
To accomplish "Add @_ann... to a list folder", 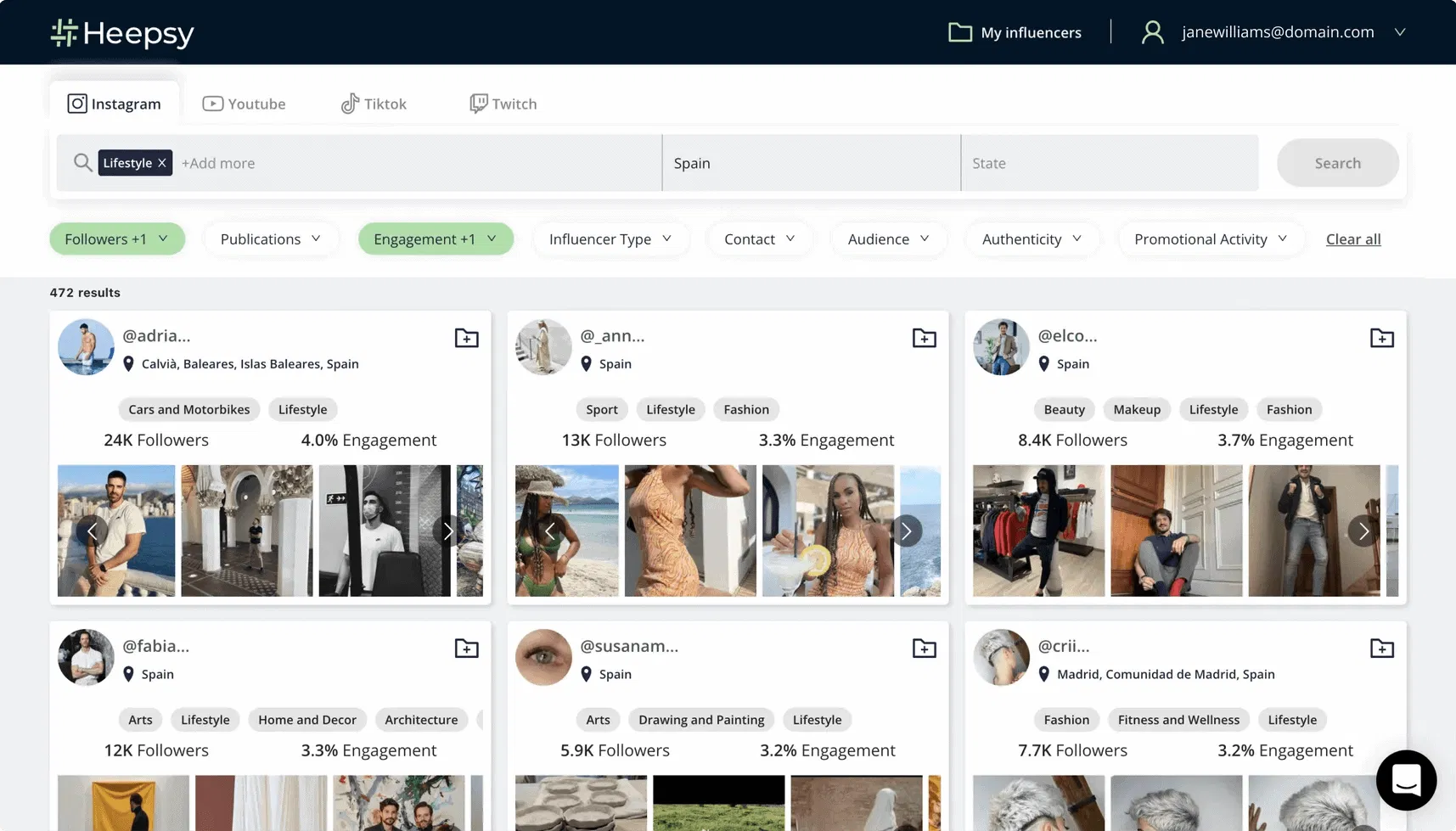I will point(924,338).
